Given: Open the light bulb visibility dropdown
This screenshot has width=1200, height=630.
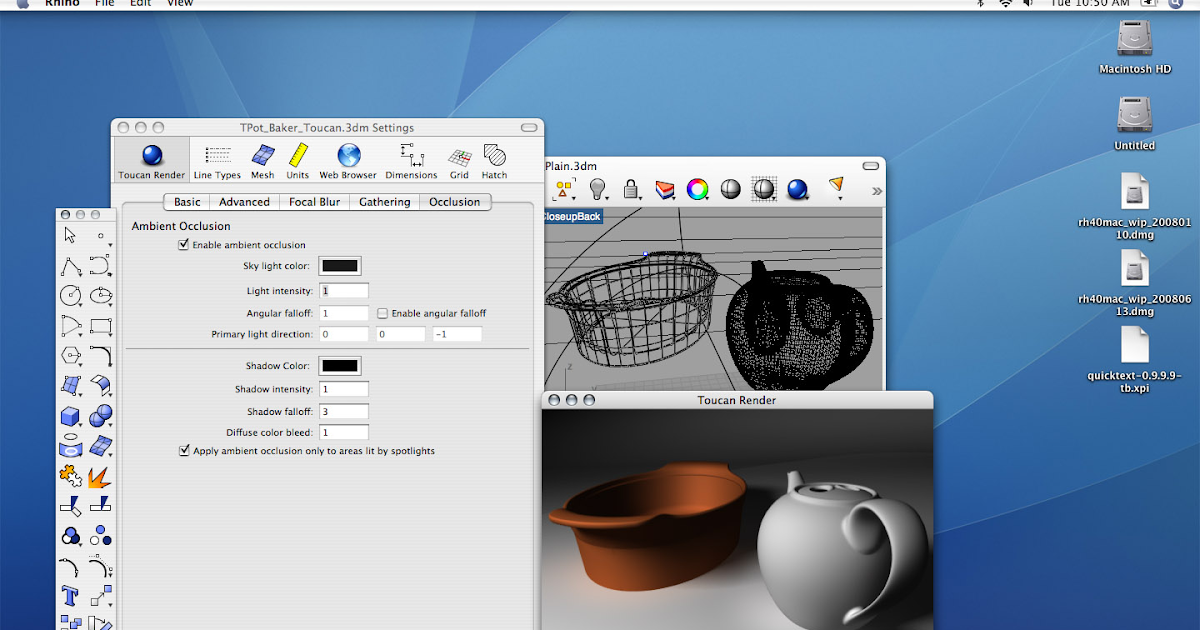Looking at the screenshot, I should pyautogui.click(x=598, y=188).
